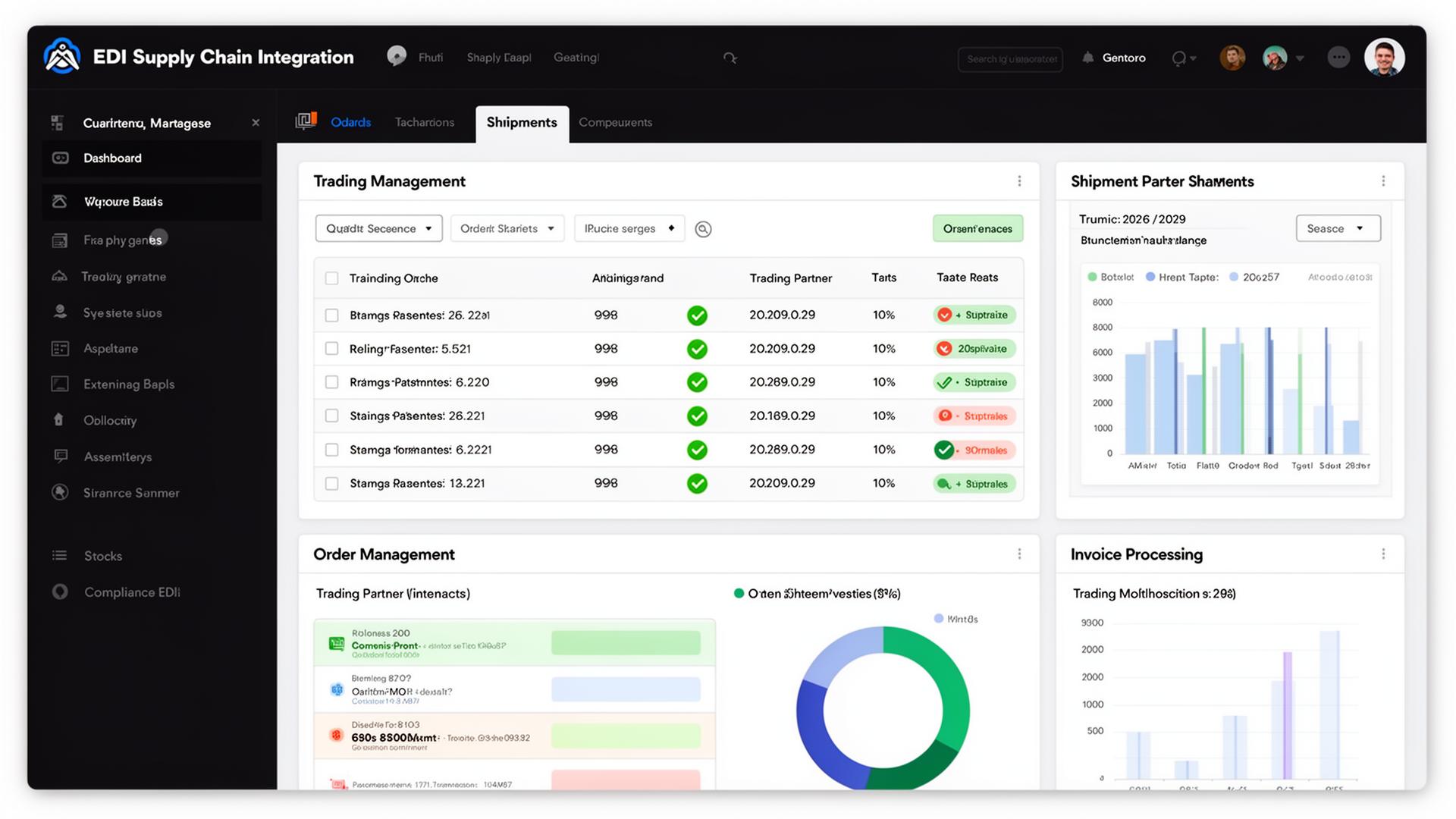Open the Stocks list icon in sidebar
This screenshot has height=819, width=1456.
(59, 555)
